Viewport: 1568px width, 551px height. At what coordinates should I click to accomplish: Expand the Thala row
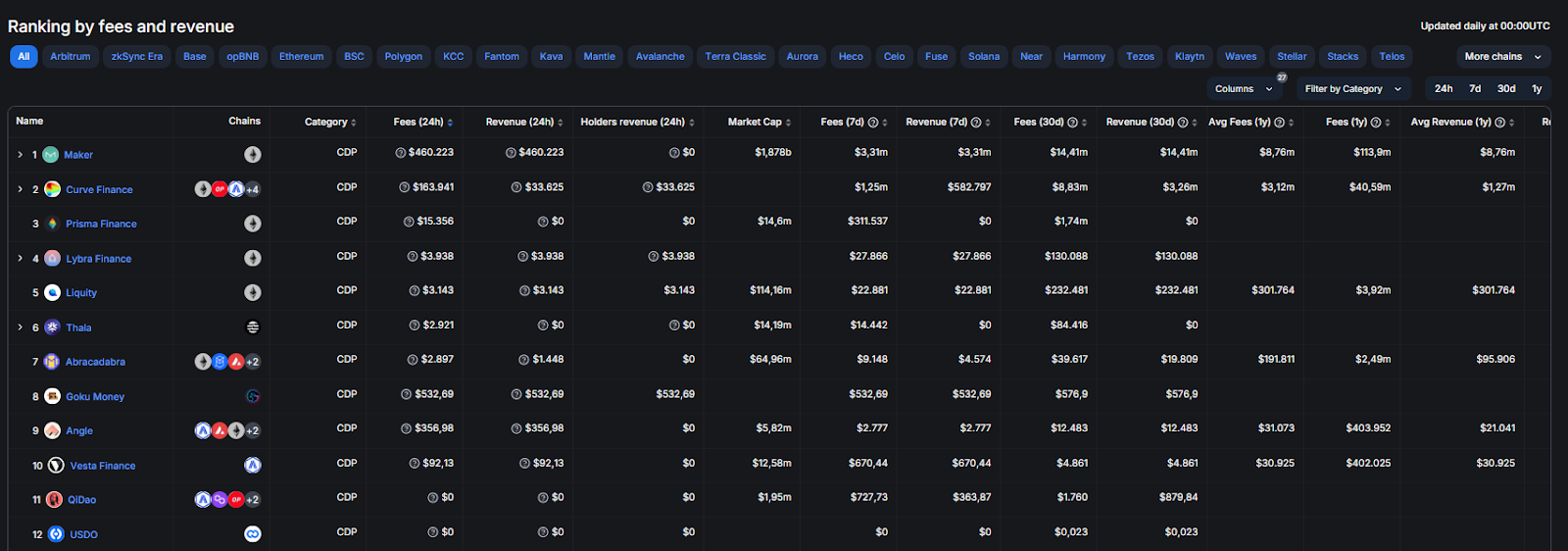[20, 327]
